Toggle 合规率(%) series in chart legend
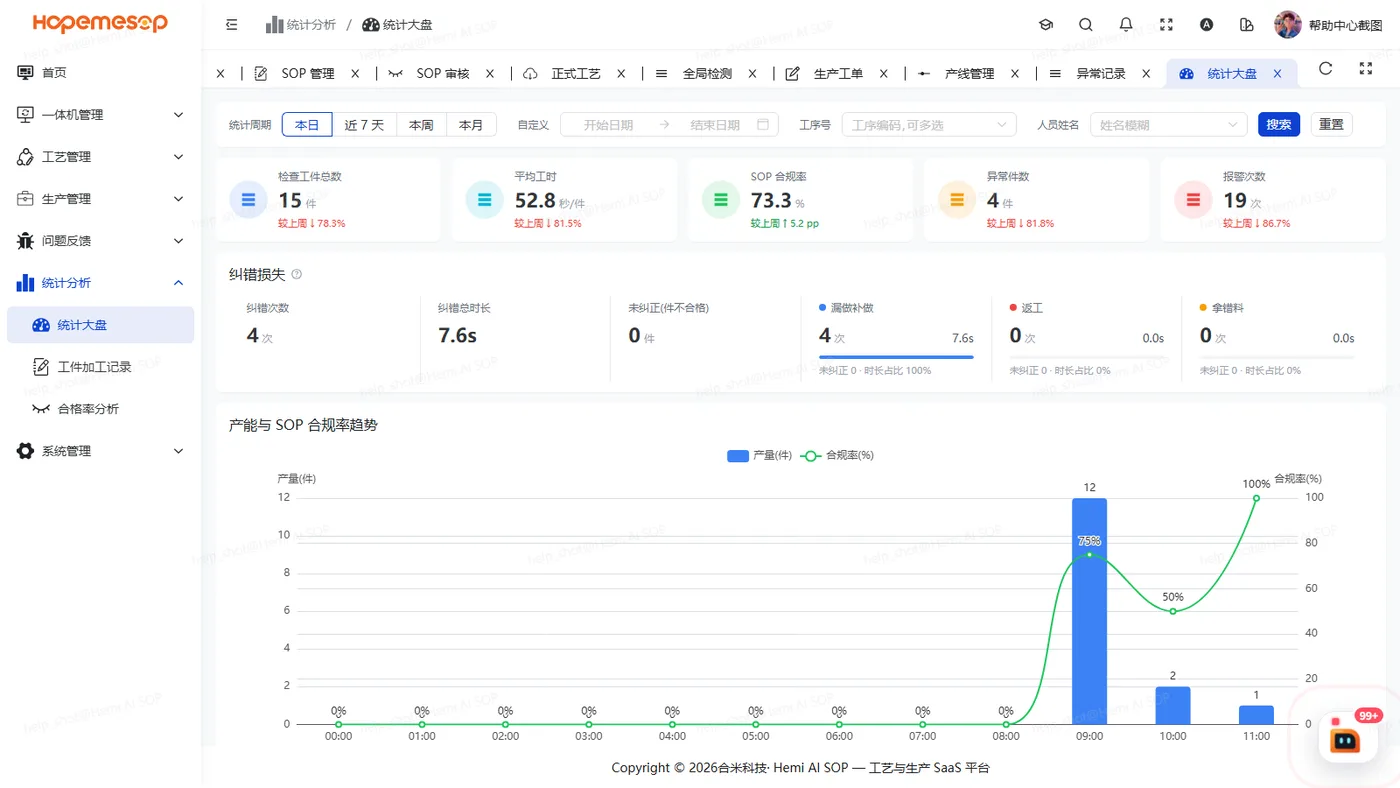Screen dimensions: 1400x788 tap(838, 455)
